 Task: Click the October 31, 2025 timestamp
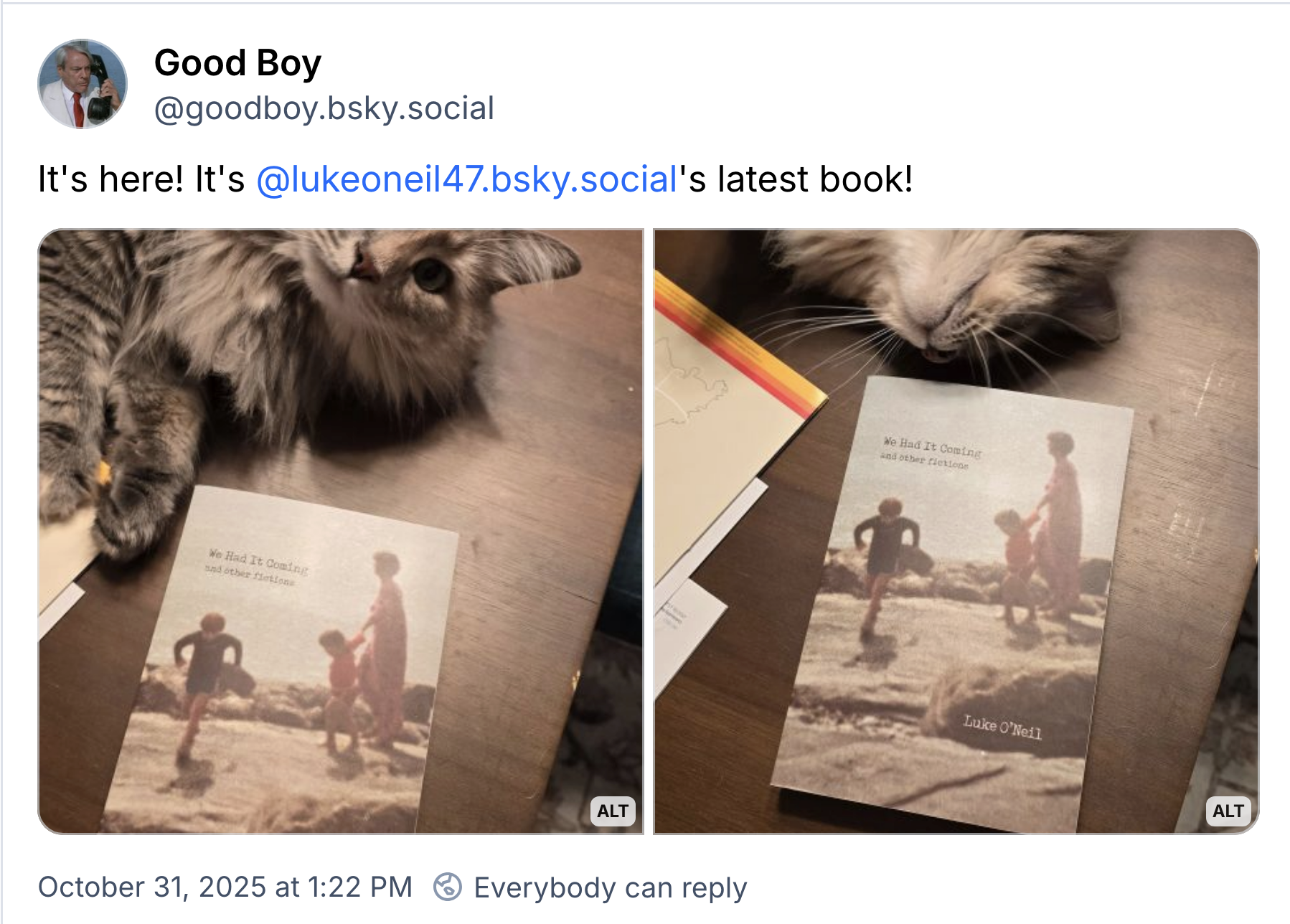point(225,887)
